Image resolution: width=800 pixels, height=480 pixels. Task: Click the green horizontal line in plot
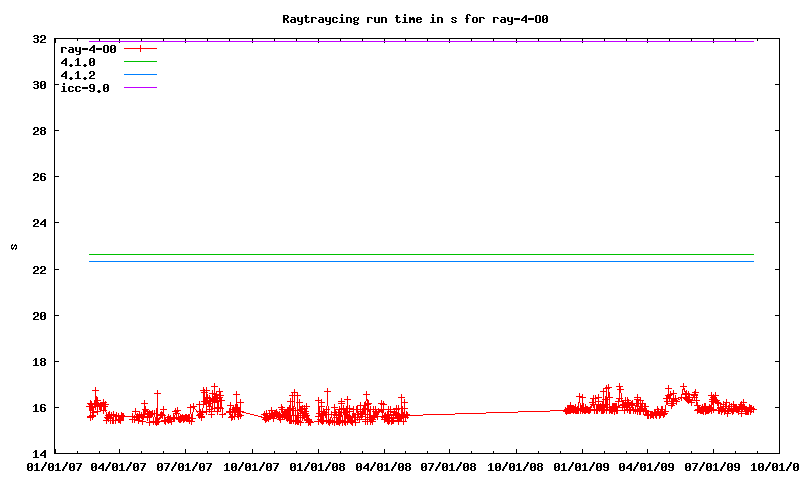(420, 254)
